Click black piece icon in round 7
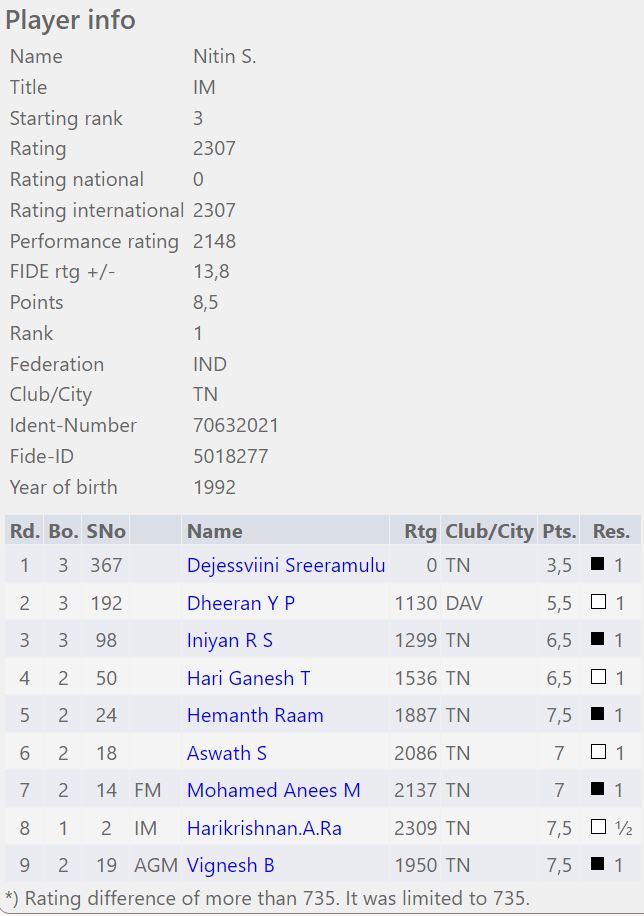The height and width of the screenshot is (916, 644). click(598, 790)
